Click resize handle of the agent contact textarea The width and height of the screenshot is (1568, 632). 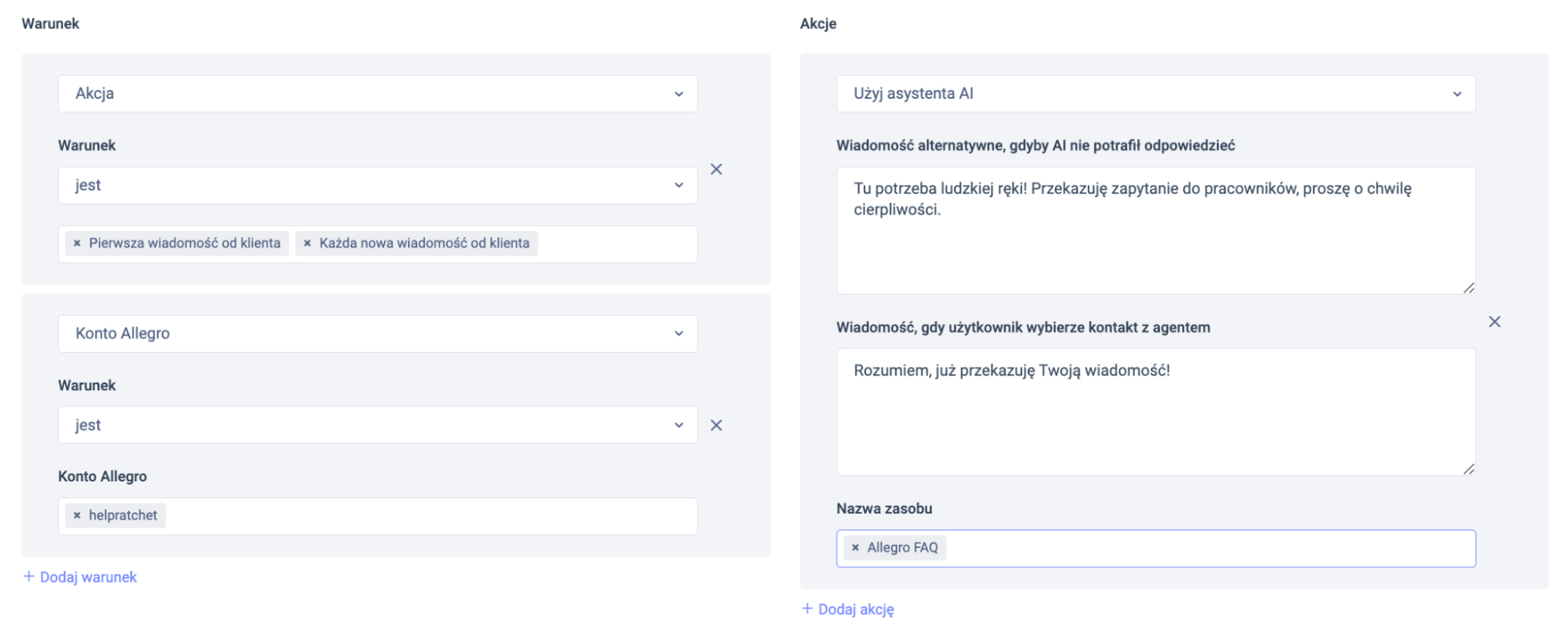tap(1468, 469)
